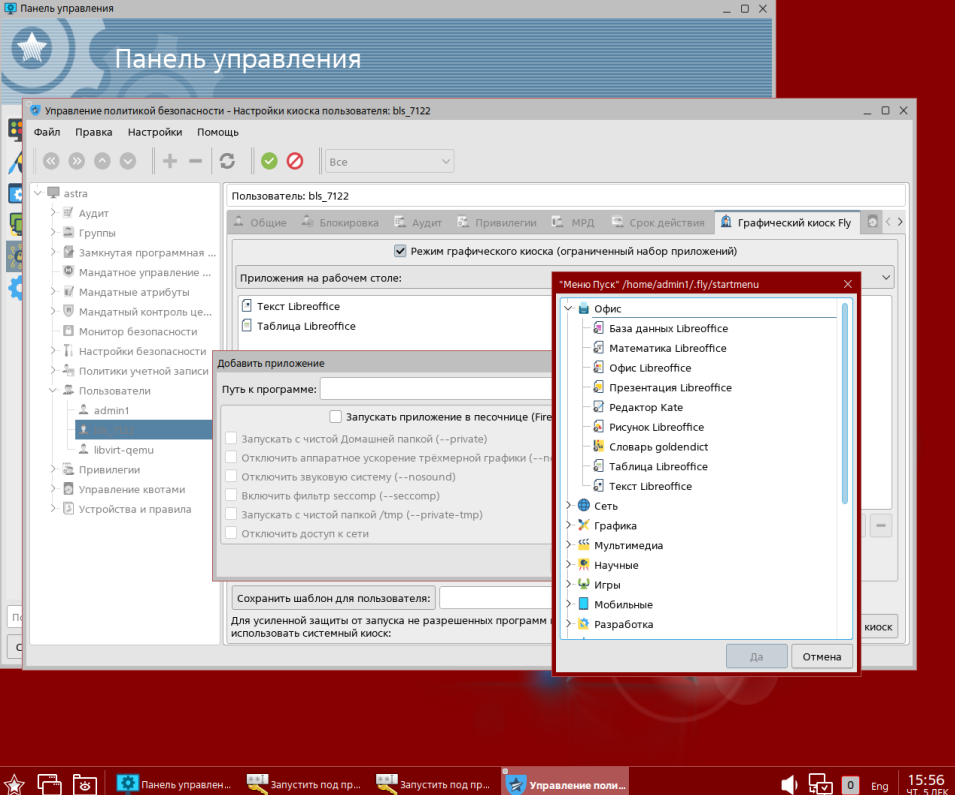Click the Eng keyboard layout indicator
Image resolution: width=955 pixels, height=795 pixels.
[879, 786]
